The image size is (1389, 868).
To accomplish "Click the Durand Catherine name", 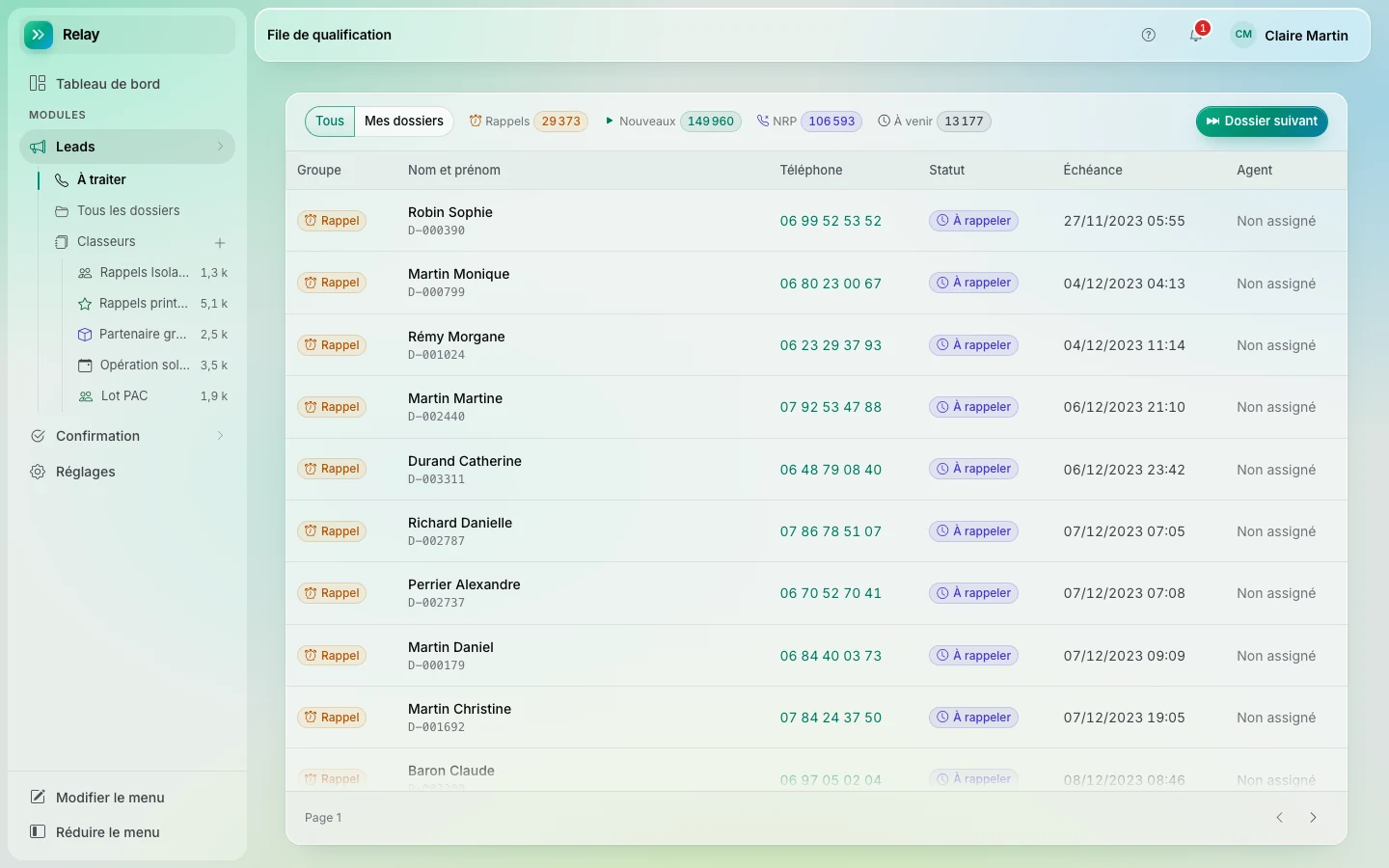I will tap(465, 461).
